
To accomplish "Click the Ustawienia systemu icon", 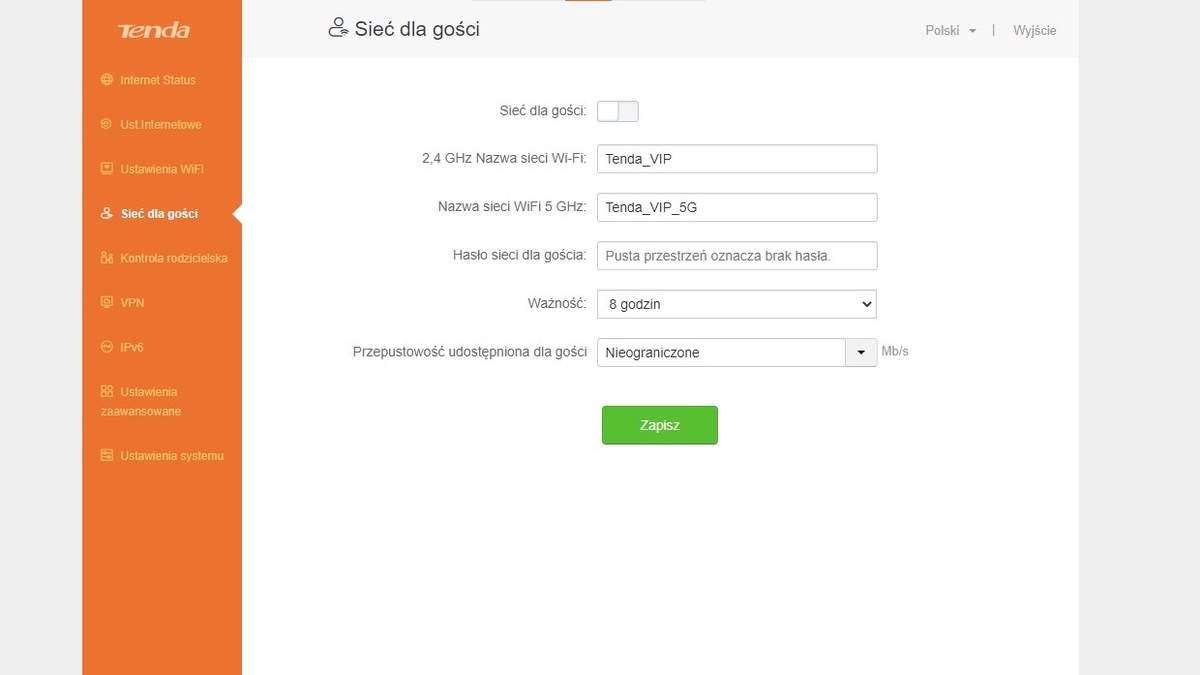I will pyautogui.click(x=107, y=456).
